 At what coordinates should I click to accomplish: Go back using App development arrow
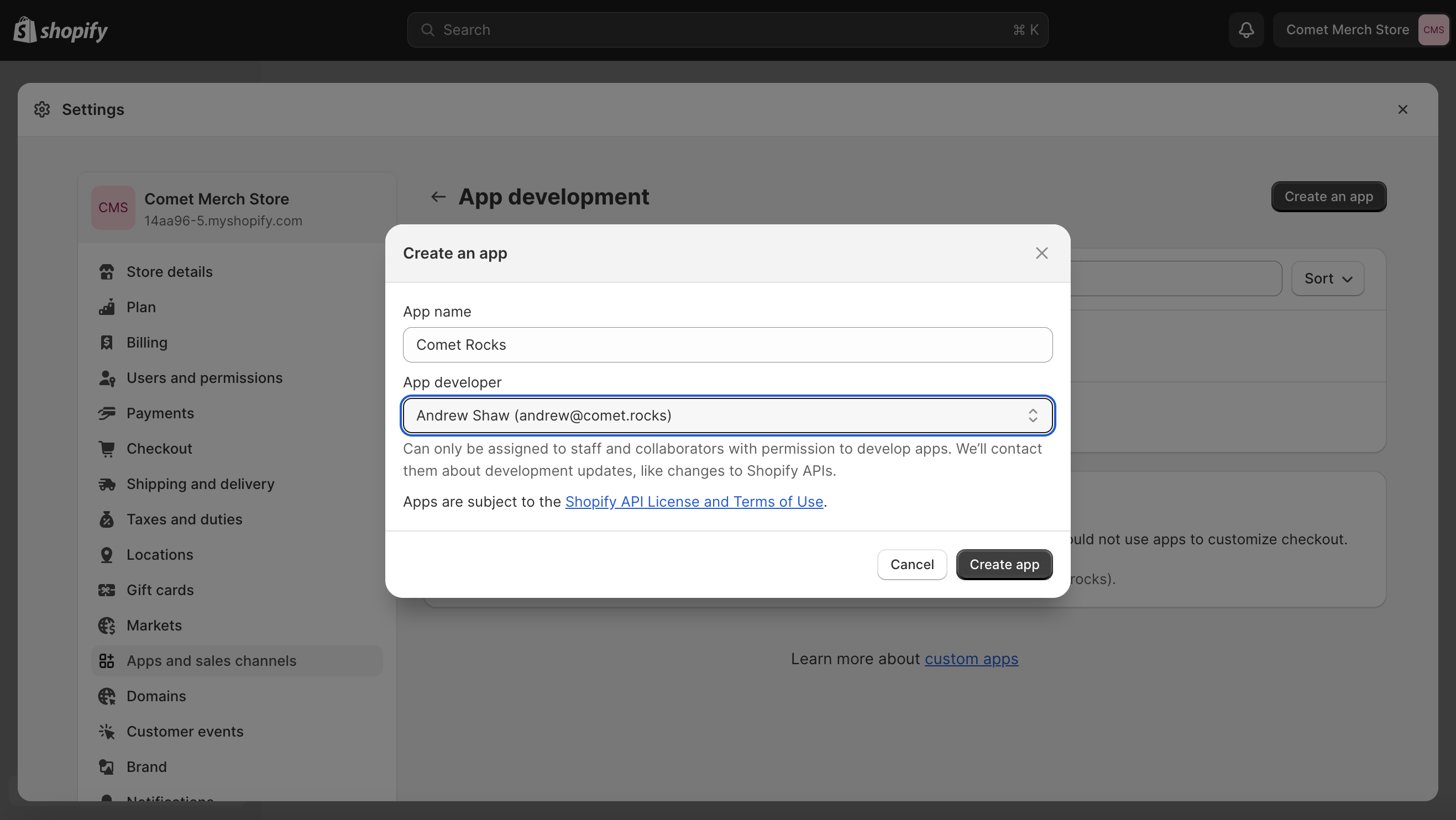[438, 197]
